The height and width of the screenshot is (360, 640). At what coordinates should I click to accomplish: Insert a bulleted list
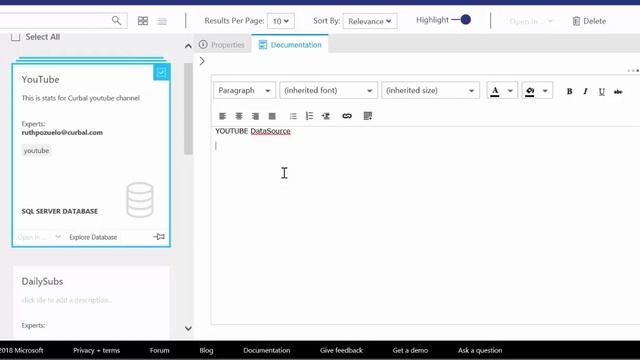click(x=293, y=116)
